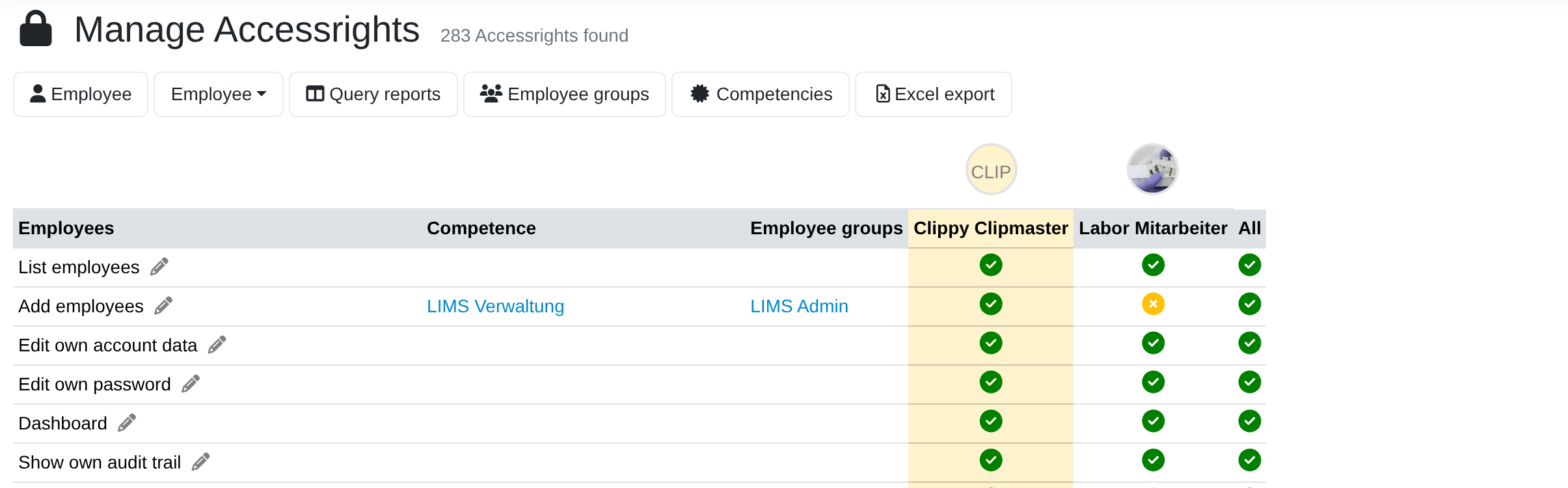Toggle Labor Mitarbeiter's Edit own password check
This screenshot has height=488, width=1568.
coord(1153,382)
